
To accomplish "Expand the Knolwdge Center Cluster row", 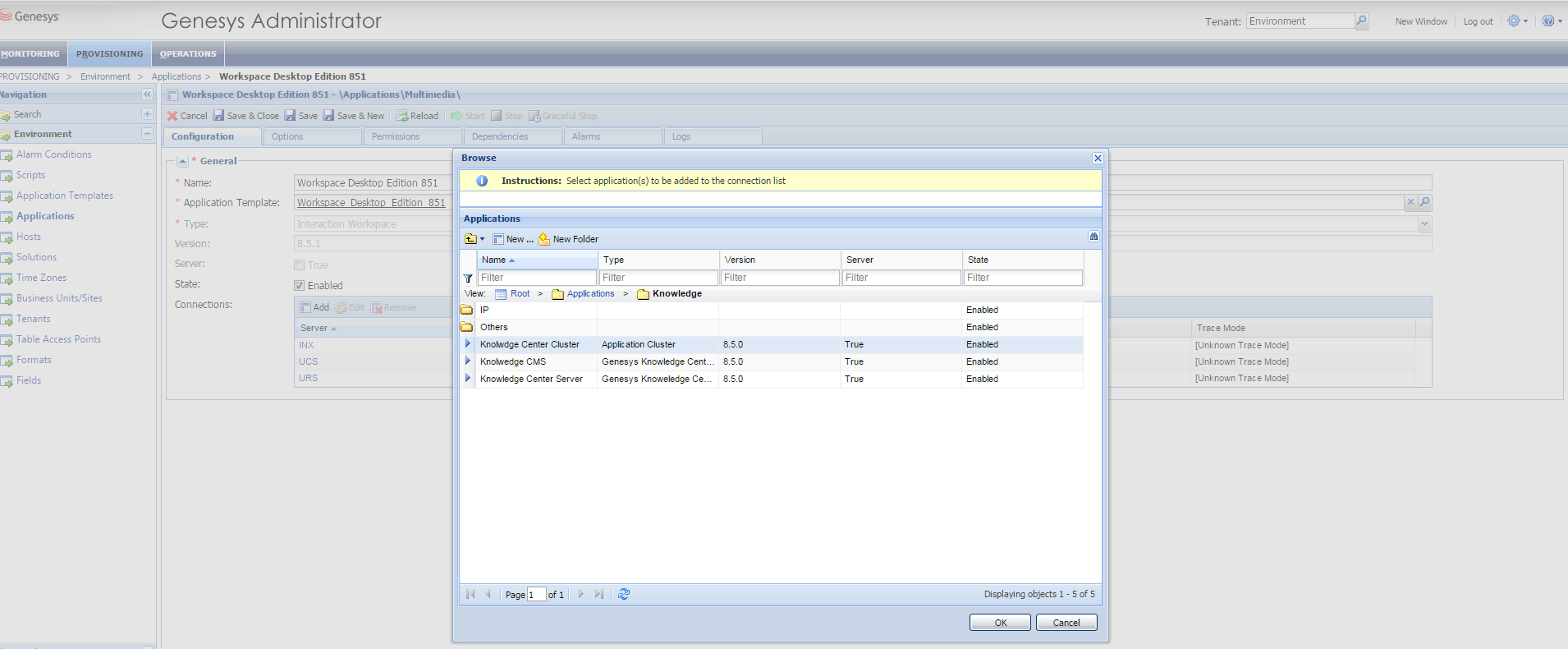I will [x=468, y=344].
